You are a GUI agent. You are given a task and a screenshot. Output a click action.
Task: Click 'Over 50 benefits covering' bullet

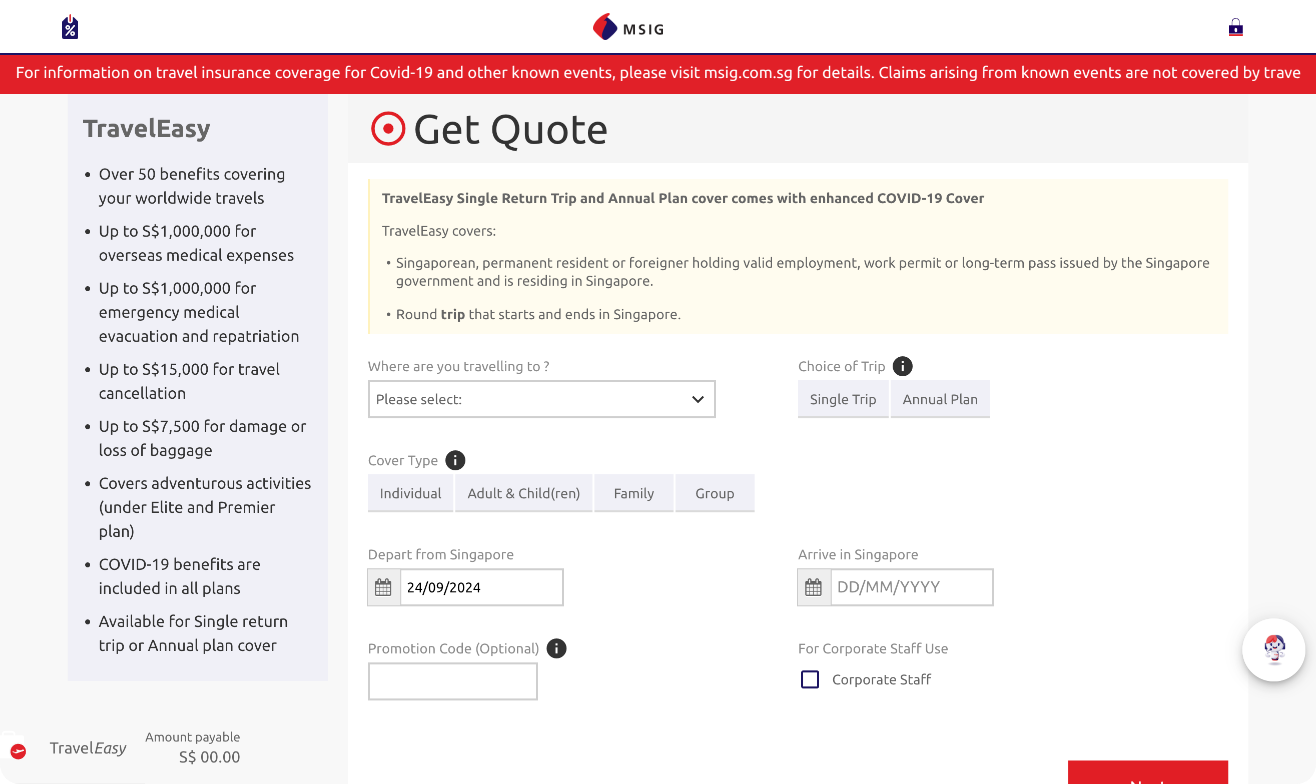tap(192, 186)
